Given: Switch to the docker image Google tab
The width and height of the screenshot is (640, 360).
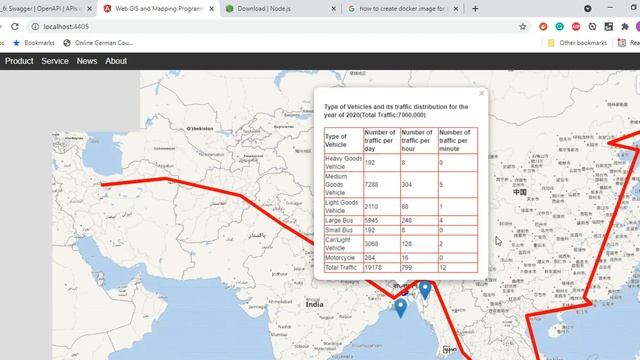Looking at the screenshot, I should coord(403,9).
